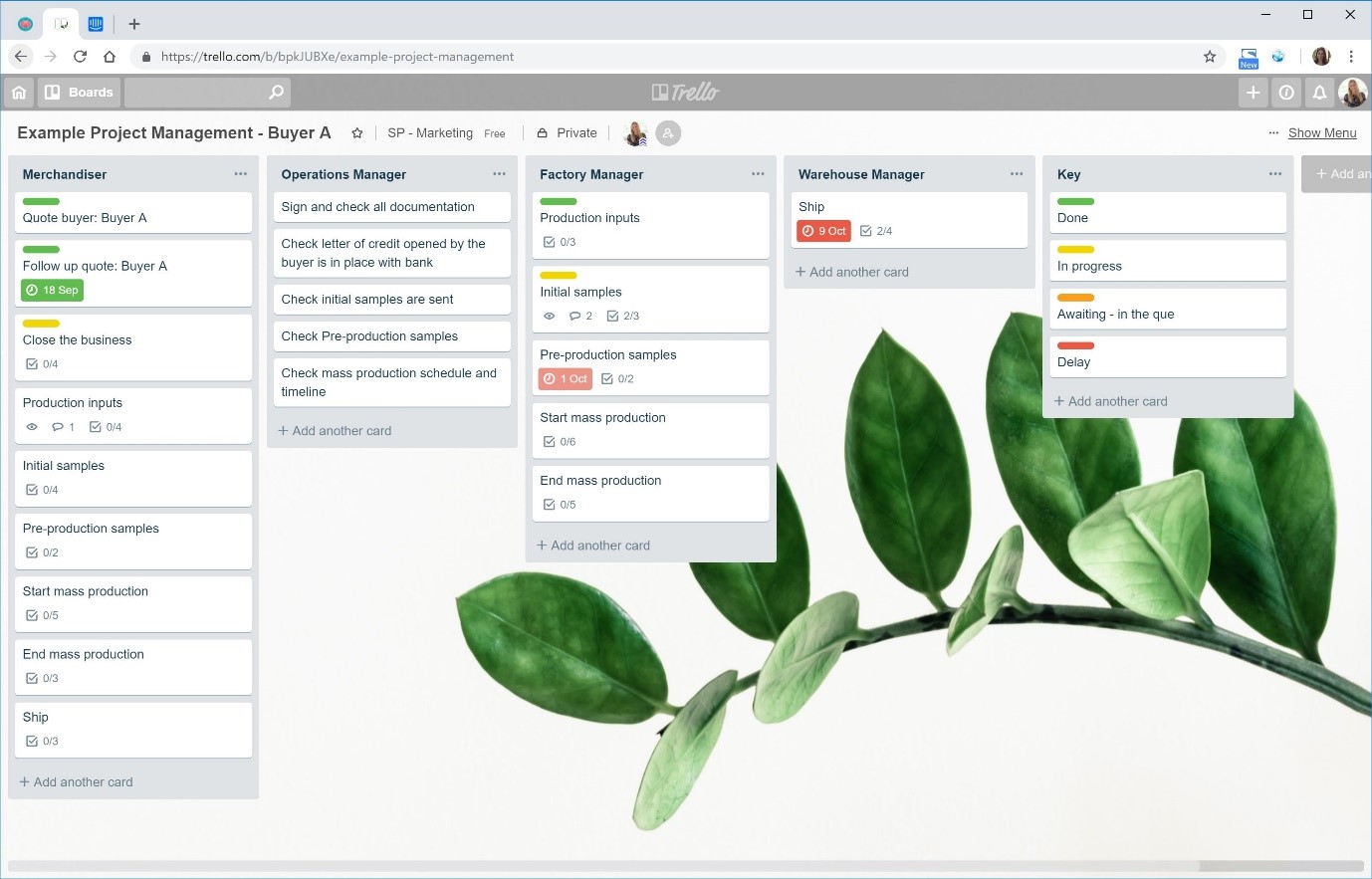The height and width of the screenshot is (879, 1372).
Task: Click the board member avatar photo
Action: click(x=635, y=133)
